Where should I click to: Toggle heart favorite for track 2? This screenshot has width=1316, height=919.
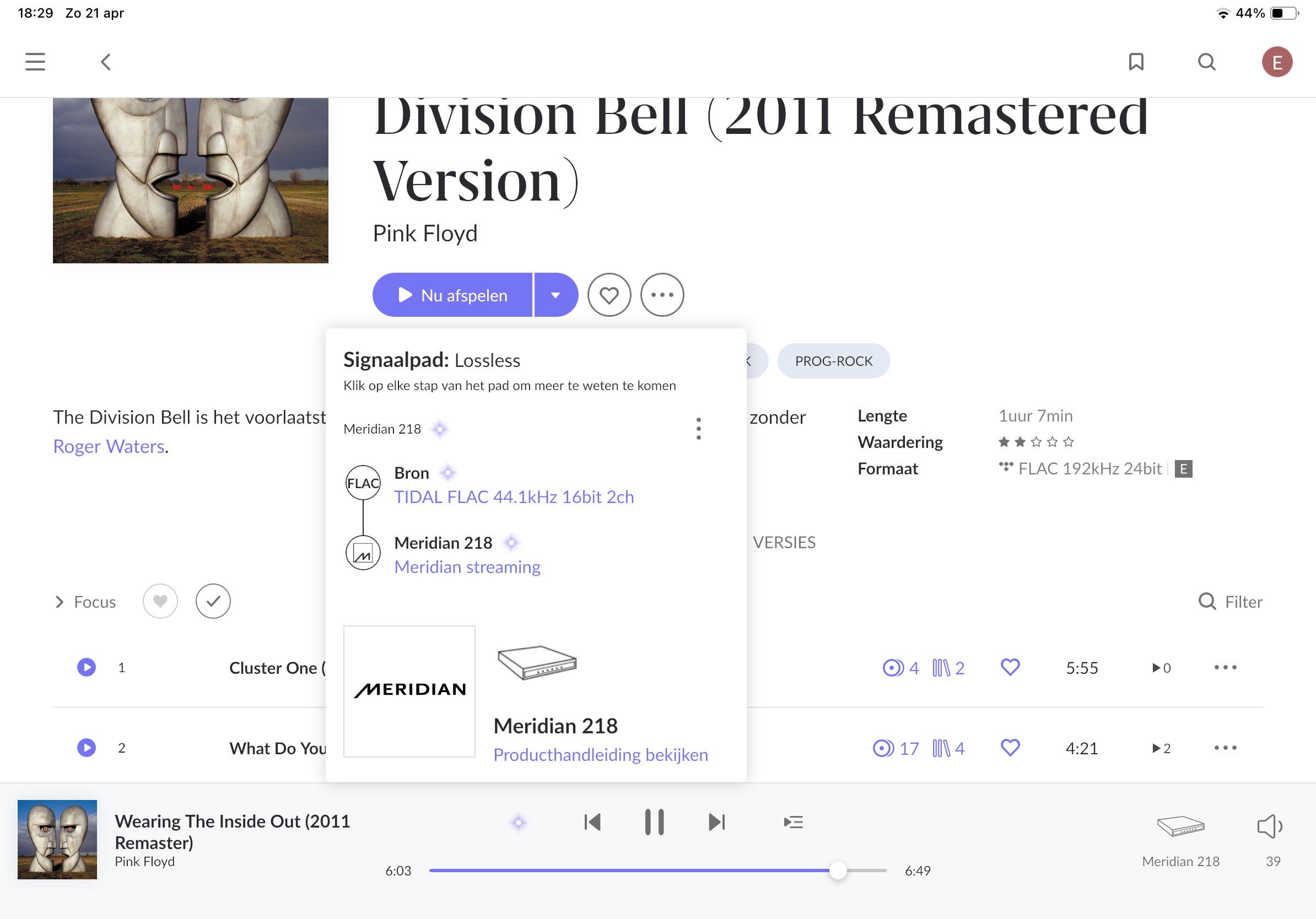point(1010,748)
